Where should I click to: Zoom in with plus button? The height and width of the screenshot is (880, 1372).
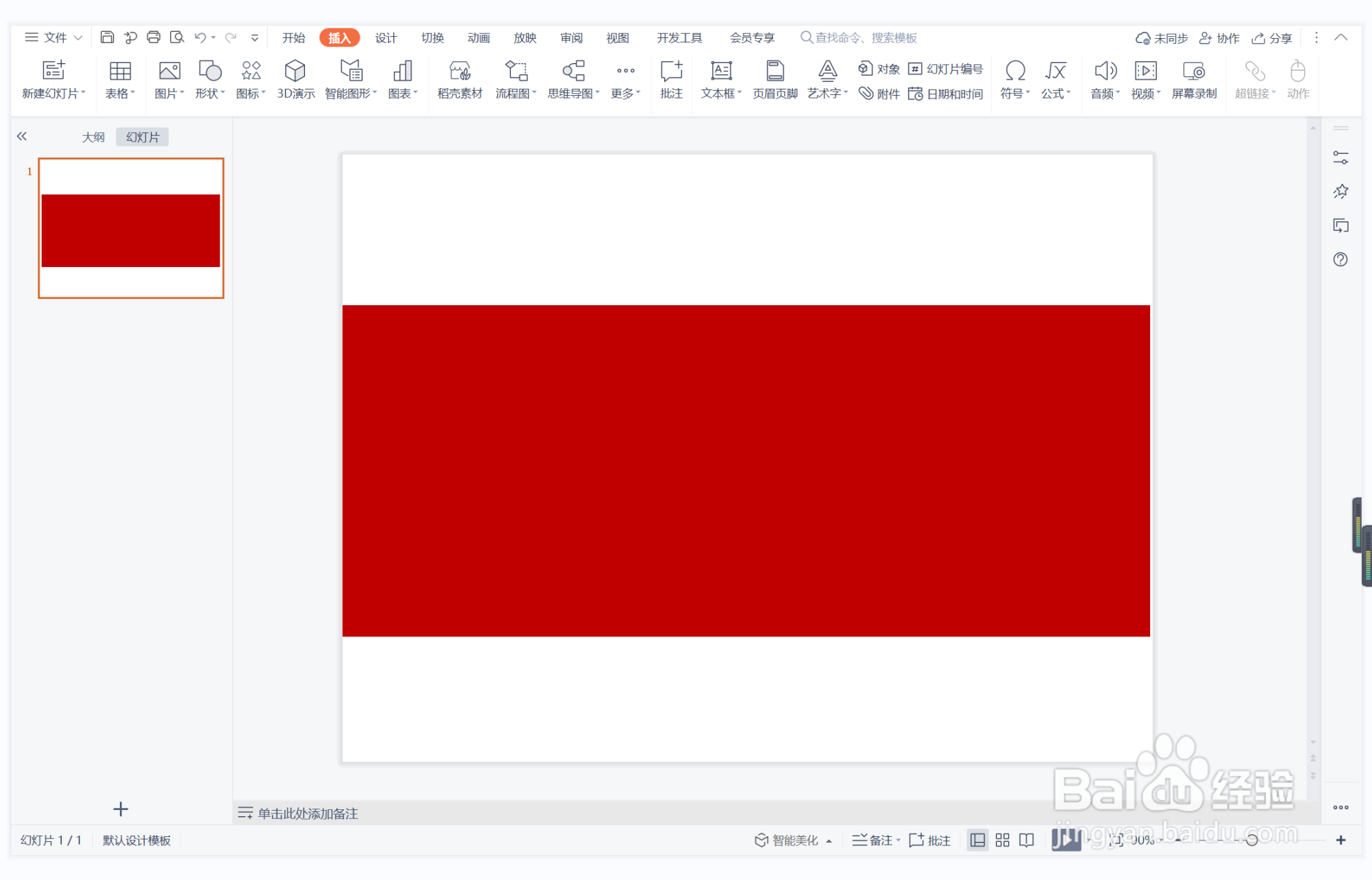pyautogui.click(x=1341, y=840)
